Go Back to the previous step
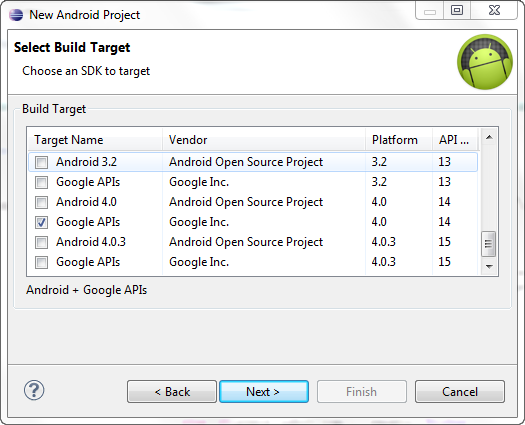Viewport: 525px width, 425px height. click(x=172, y=392)
